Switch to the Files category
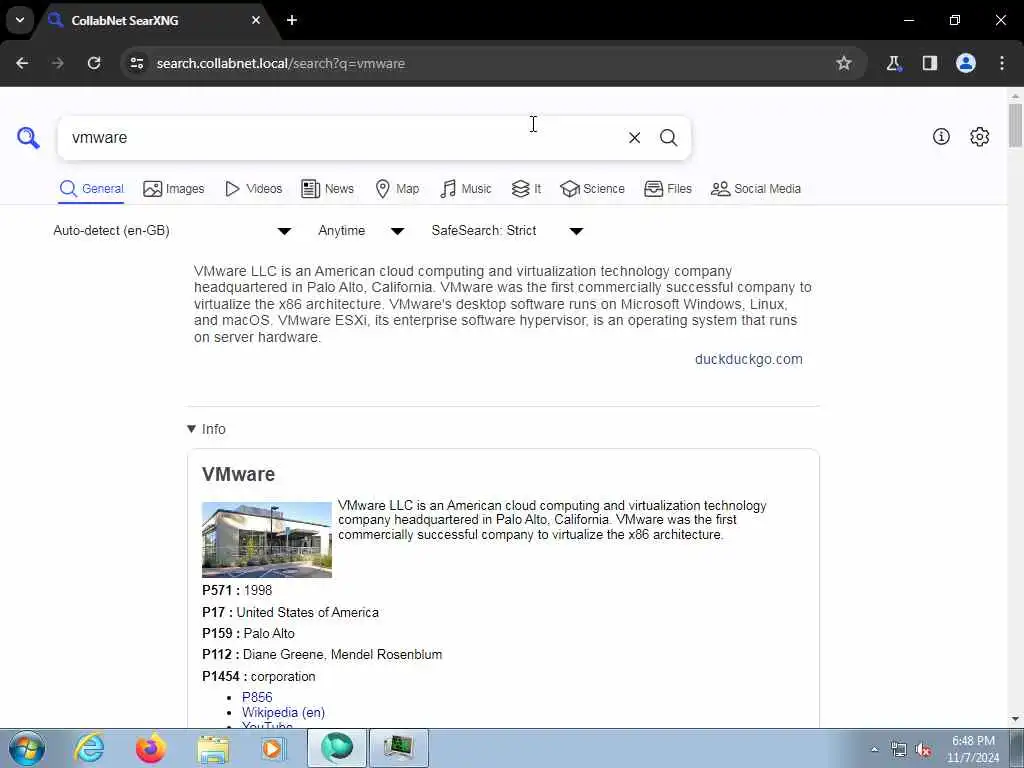Image resolution: width=1024 pixels, height=768 pixels. click(x=667, y=189)
